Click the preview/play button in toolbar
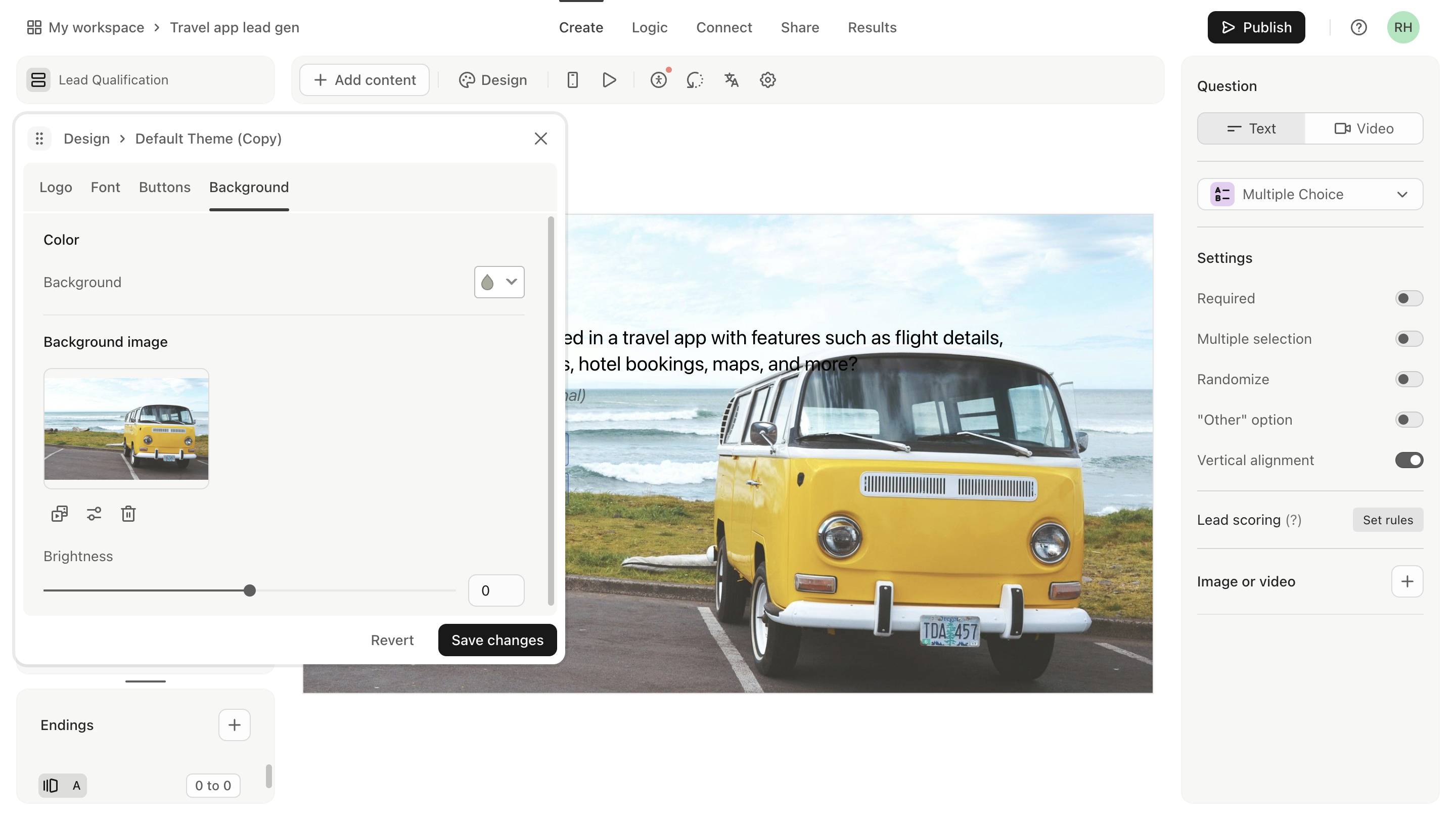This screenshot has height=820, width=1456. (x=609, y=79)
